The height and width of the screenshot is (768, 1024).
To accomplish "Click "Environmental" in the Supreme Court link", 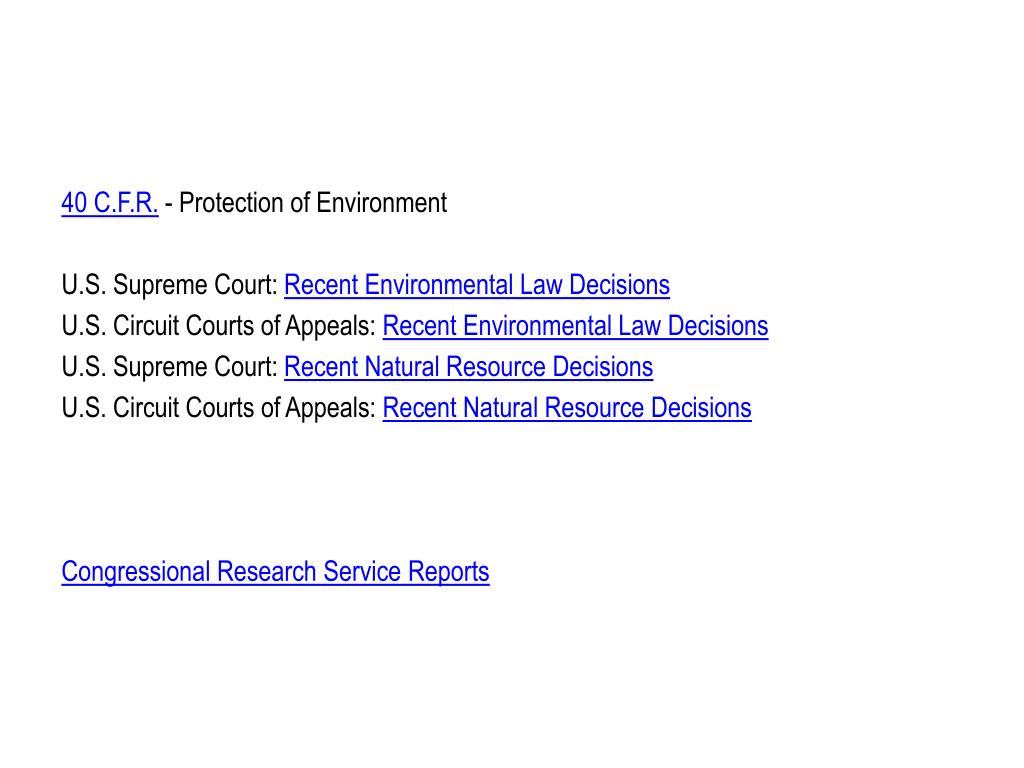I will coord(438,285).
